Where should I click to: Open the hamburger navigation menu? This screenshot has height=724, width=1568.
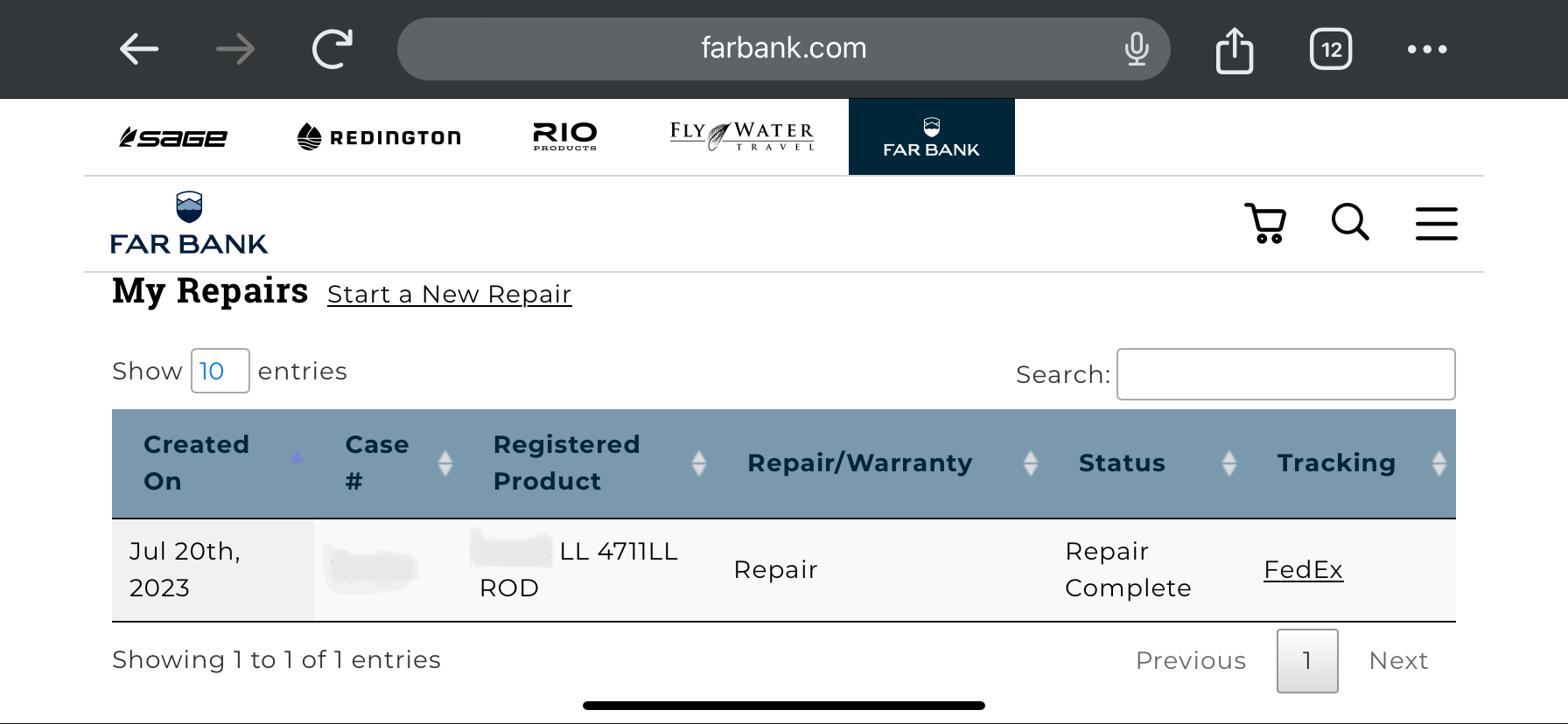1437,223
